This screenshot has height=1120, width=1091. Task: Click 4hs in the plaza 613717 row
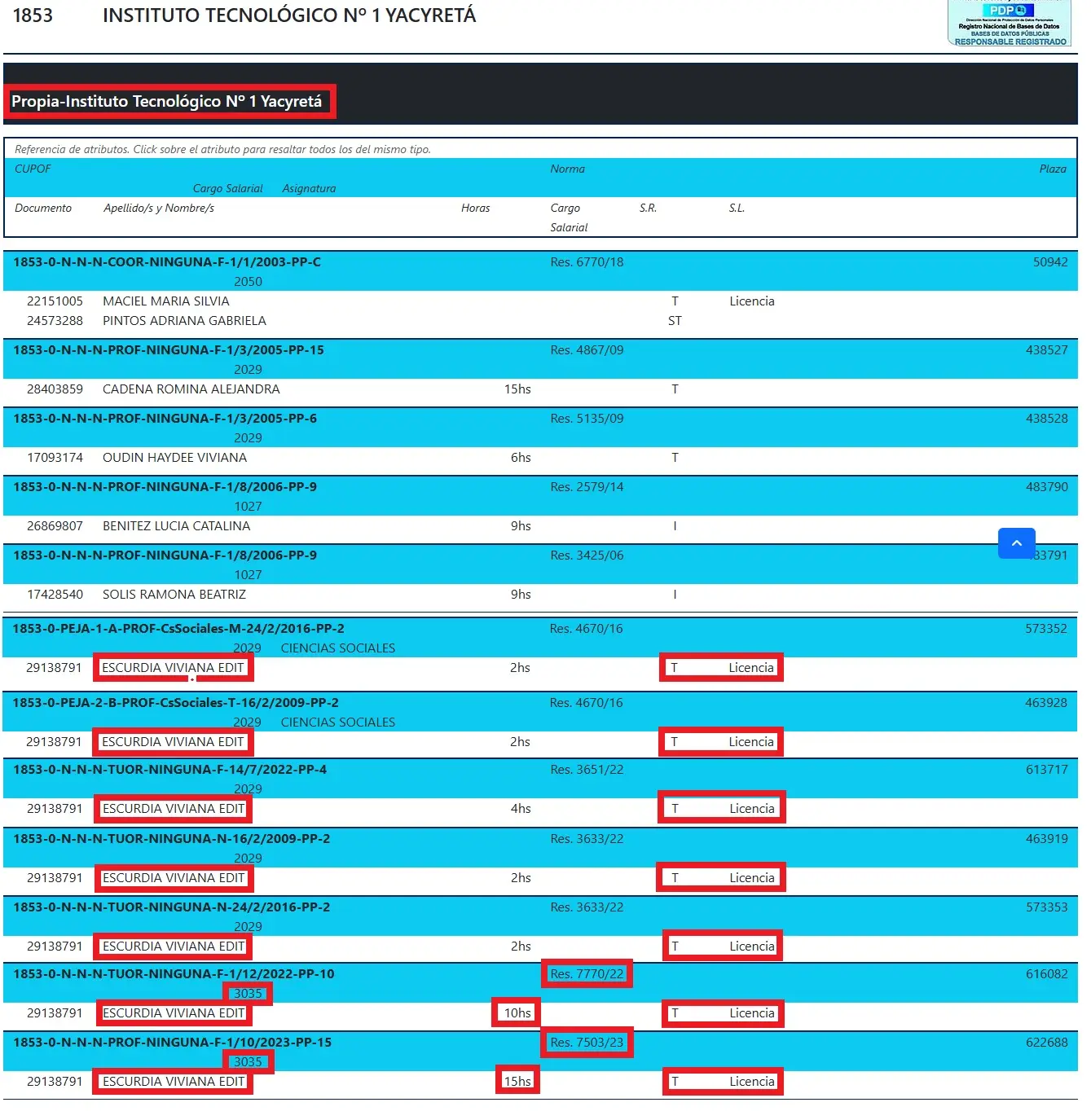point(521,809)
